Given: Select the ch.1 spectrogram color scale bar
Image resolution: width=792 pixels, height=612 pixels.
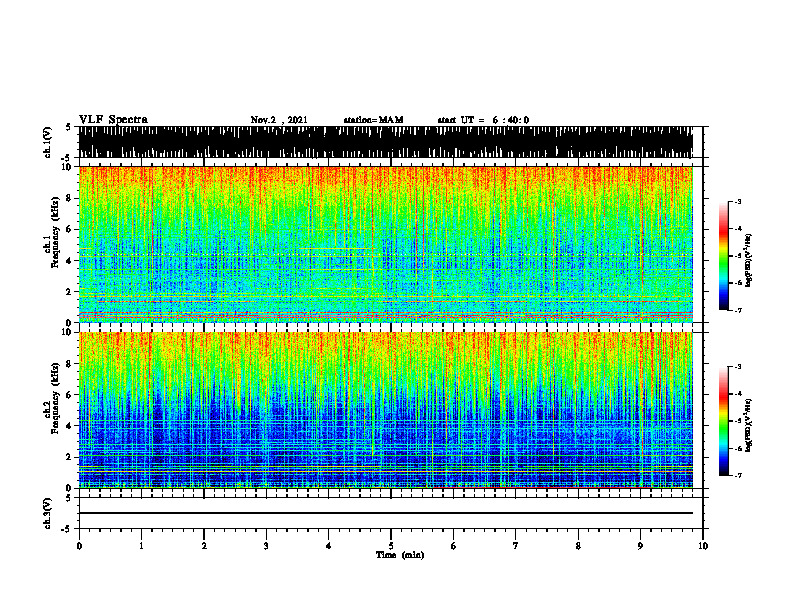Looking at the screenshot, I should (x=723, y=256).
